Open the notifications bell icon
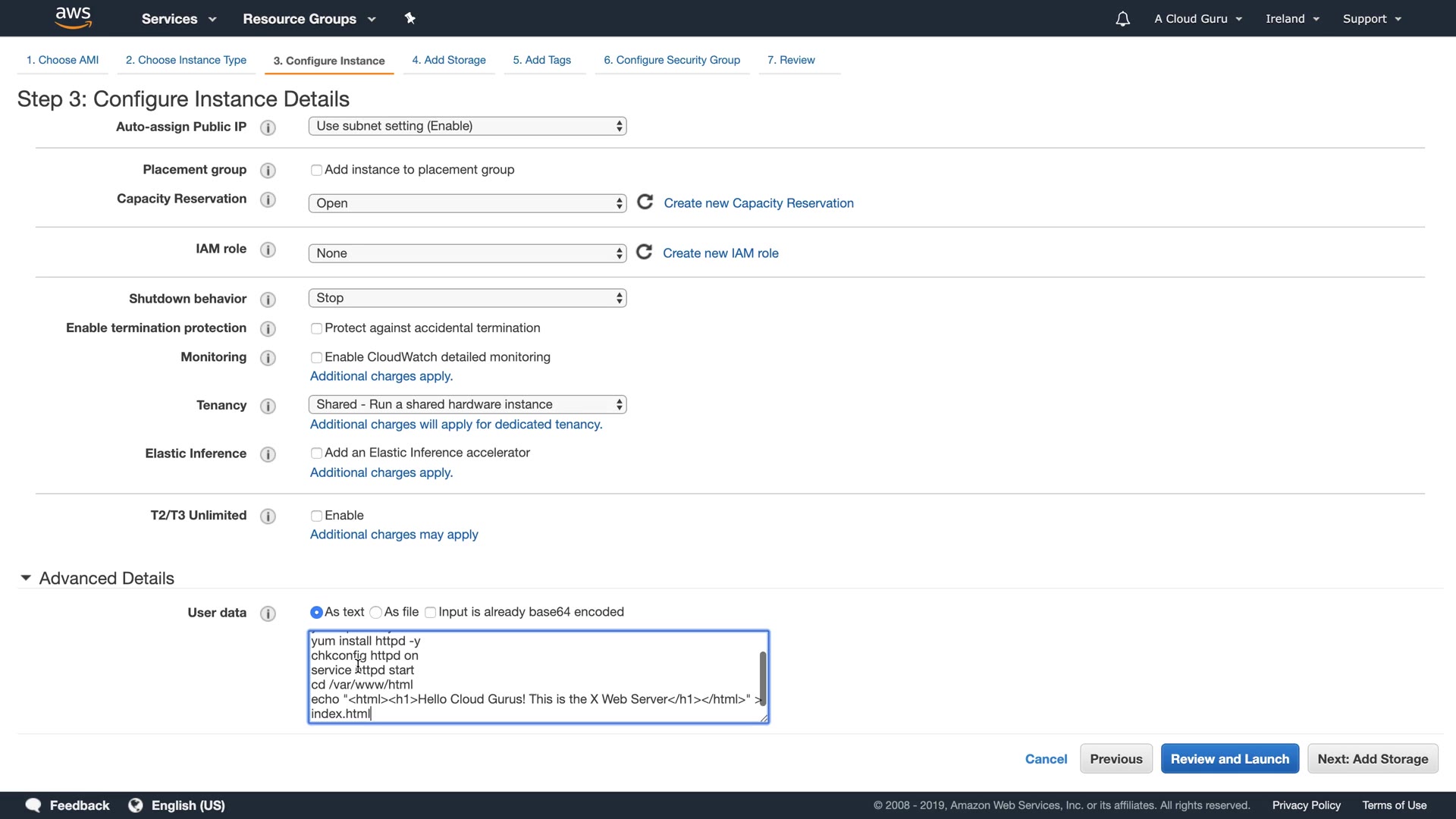Viewport: 1456px width, 819px height. (x=1122, y=19)
